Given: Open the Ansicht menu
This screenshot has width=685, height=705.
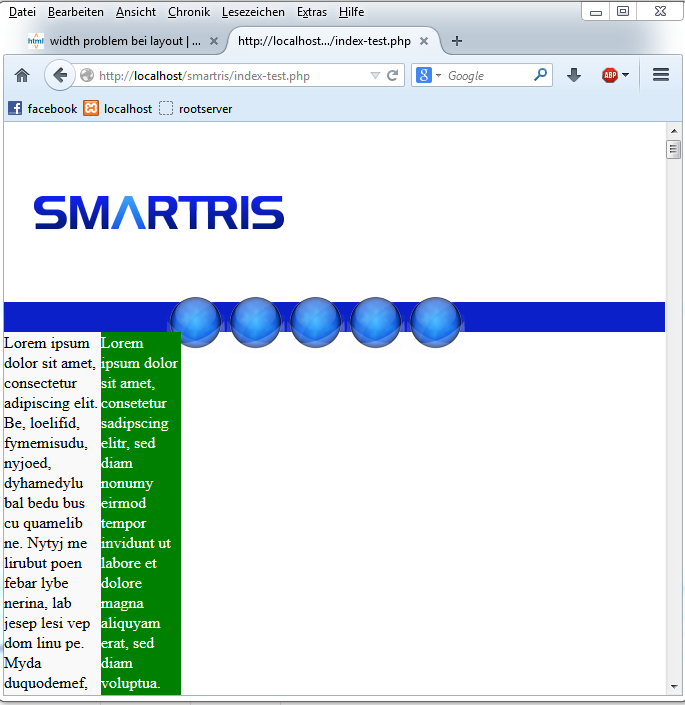Looking at the screenshot, I should (136, 12).
